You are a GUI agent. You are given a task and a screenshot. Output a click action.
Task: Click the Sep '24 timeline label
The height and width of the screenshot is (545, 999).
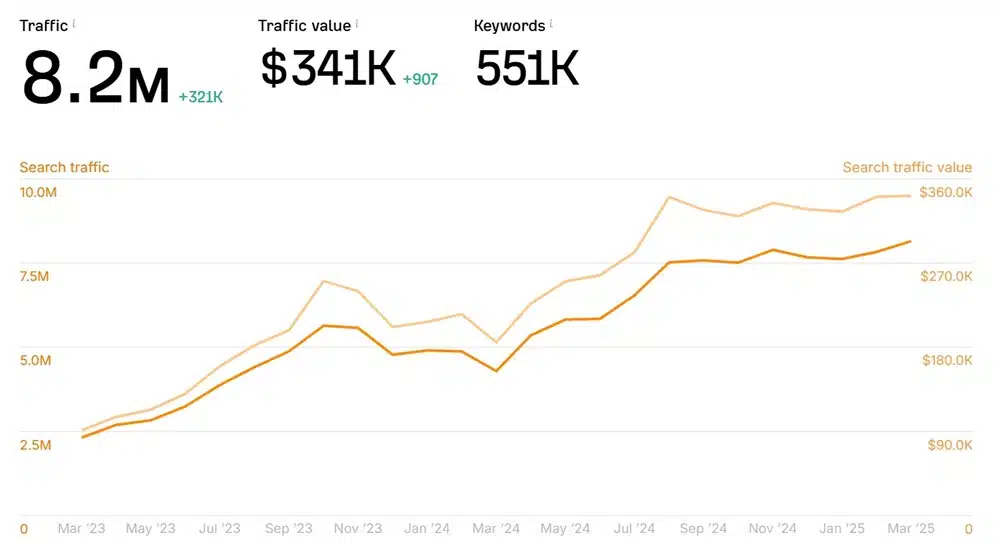pyautogui.click(x=702, y=528)
